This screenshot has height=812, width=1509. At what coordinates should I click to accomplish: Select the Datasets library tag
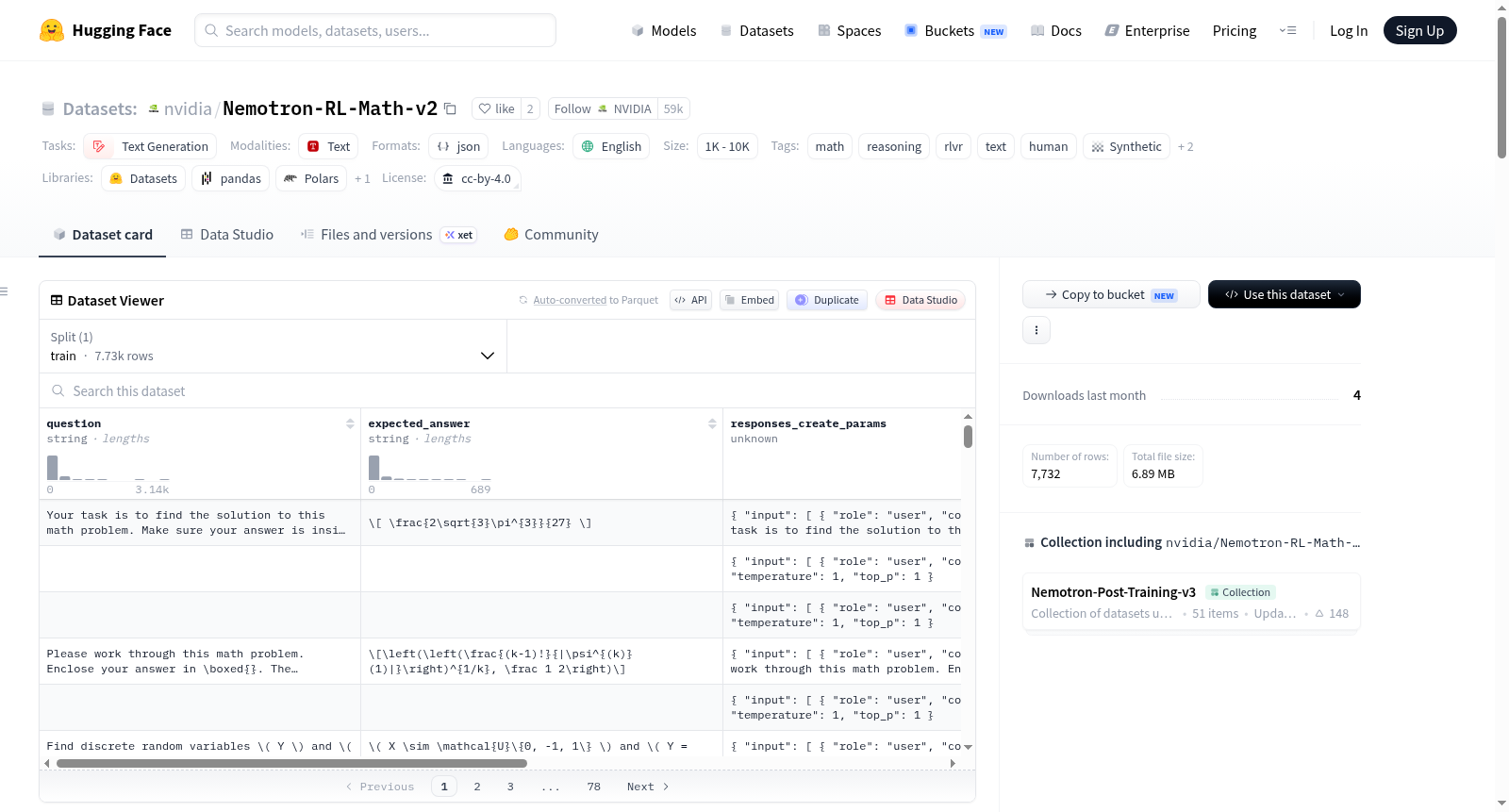point(143,178)
